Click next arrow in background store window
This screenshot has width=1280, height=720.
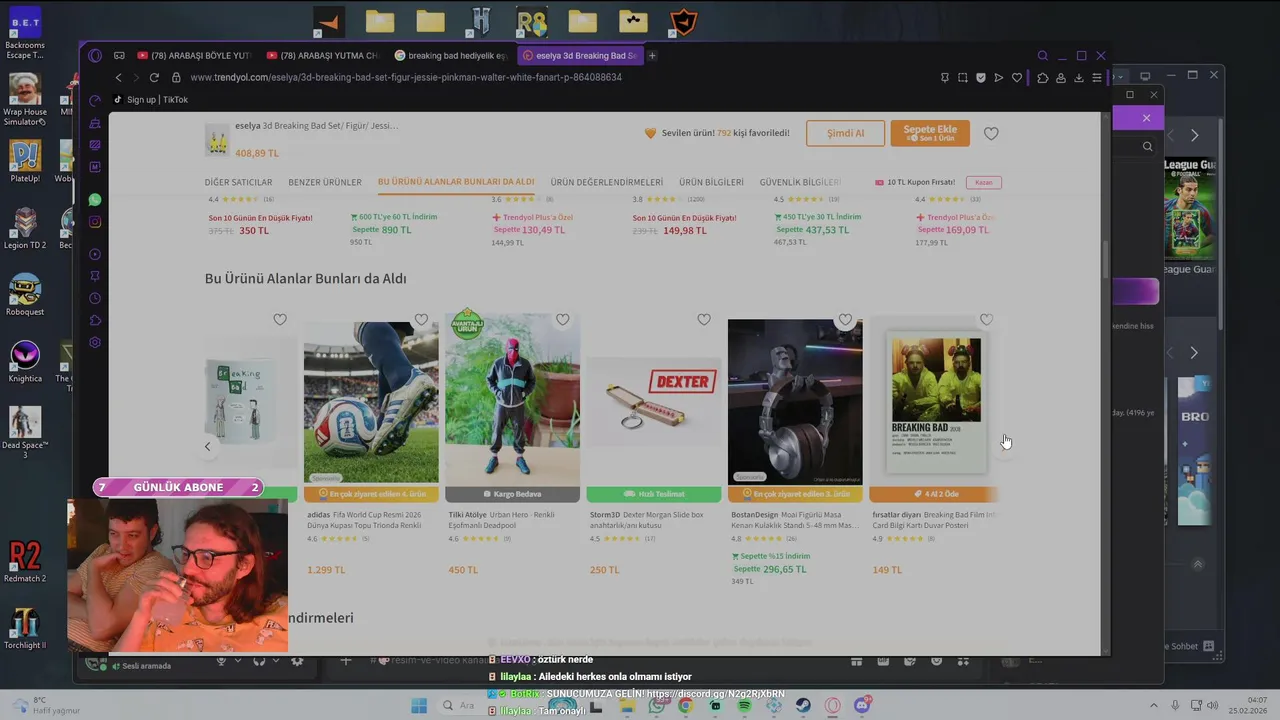coord(1194,135)
